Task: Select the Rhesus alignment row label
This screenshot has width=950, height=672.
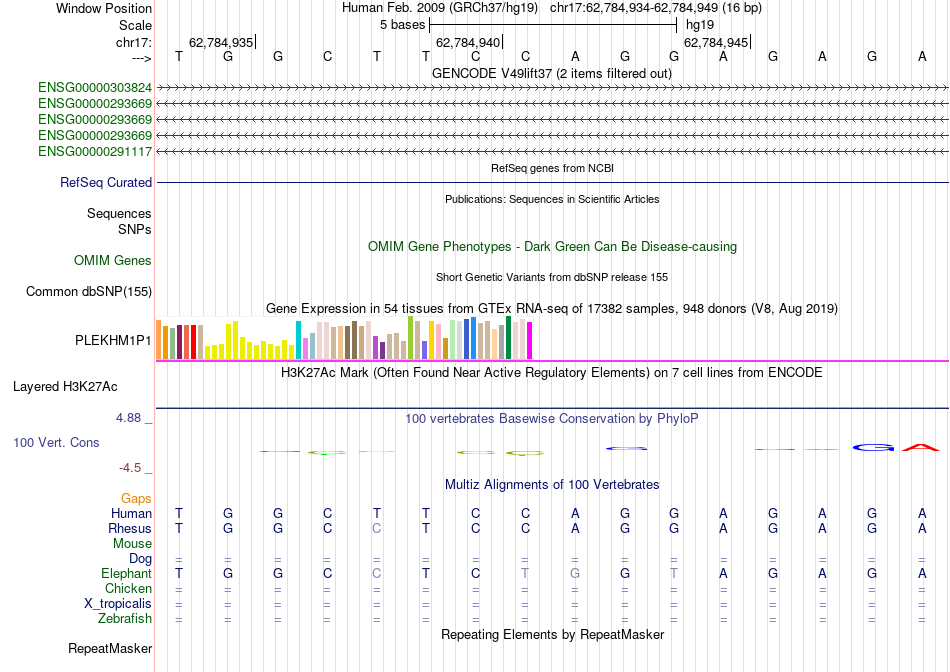Action: point(130,528)
